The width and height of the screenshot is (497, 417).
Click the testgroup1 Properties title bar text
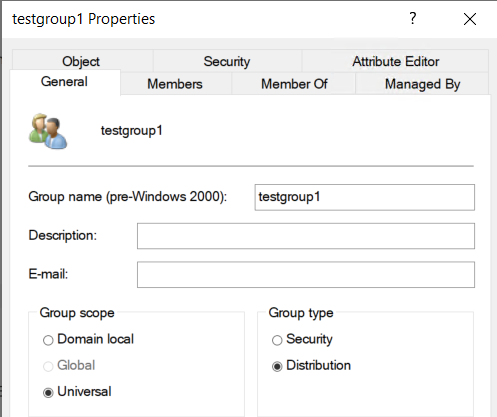point(84,19)
